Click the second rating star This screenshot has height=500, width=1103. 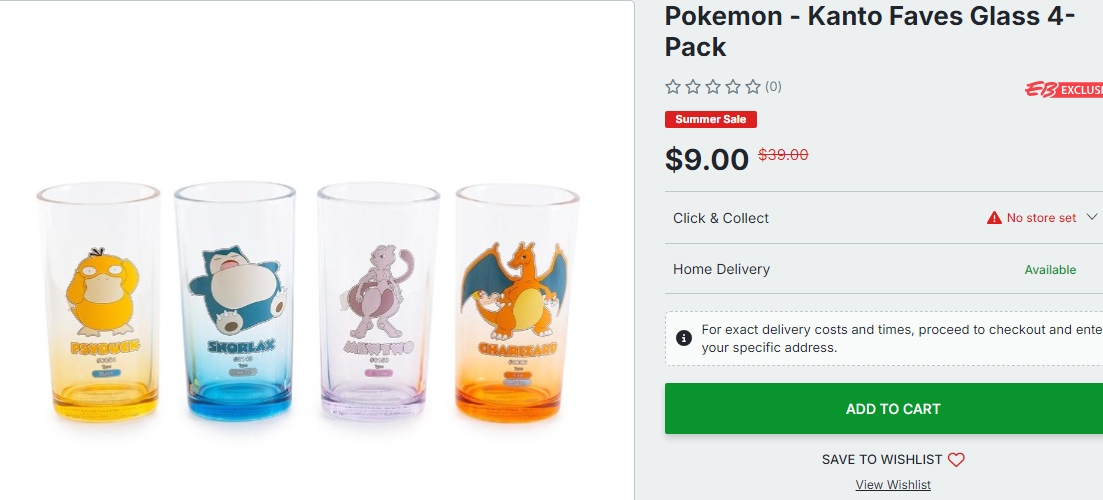coord(693,87)
